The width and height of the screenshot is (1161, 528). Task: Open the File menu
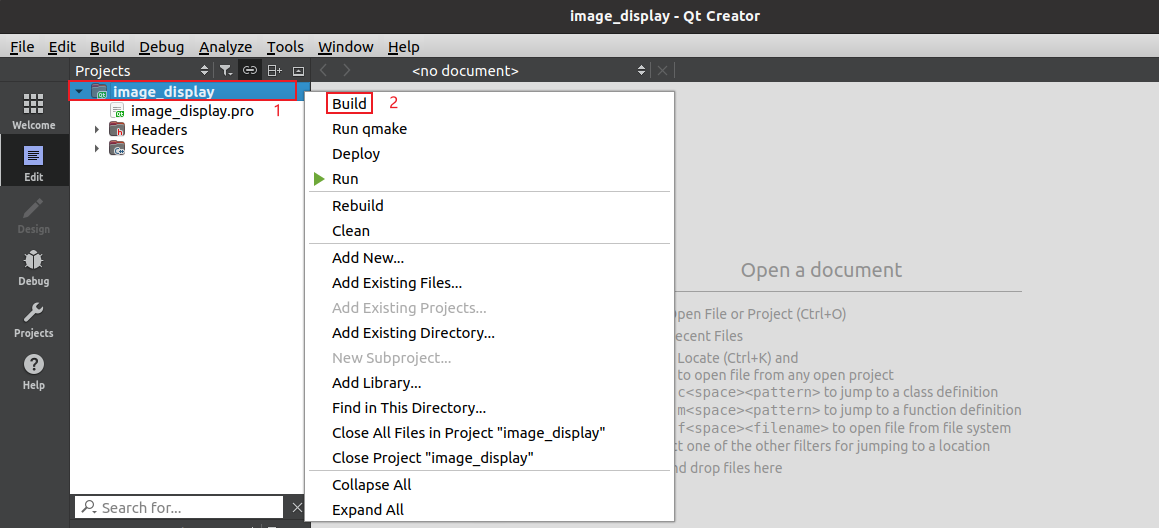22,47
